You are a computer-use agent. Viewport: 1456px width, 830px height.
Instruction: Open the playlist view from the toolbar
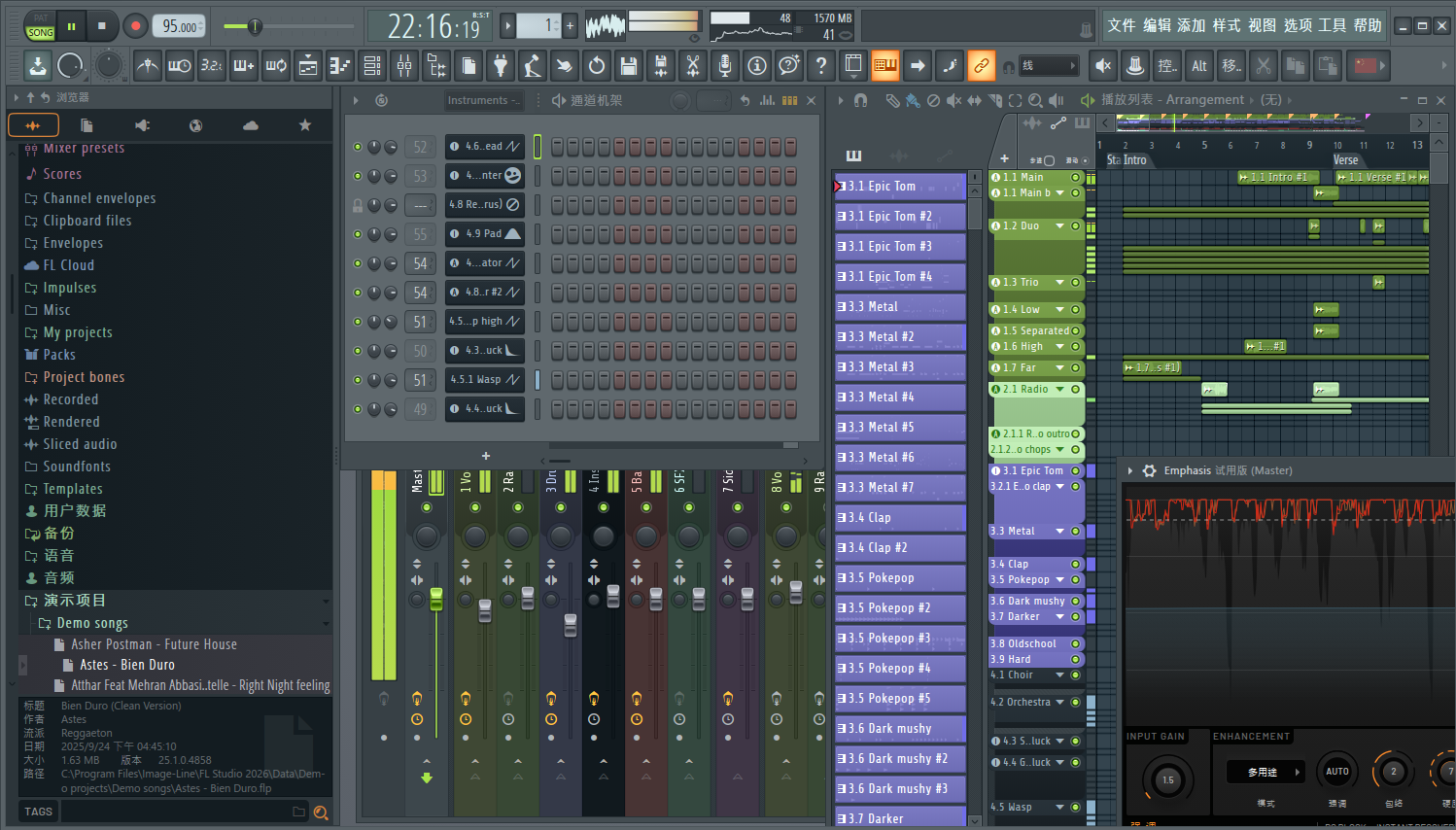click(307, 66)
